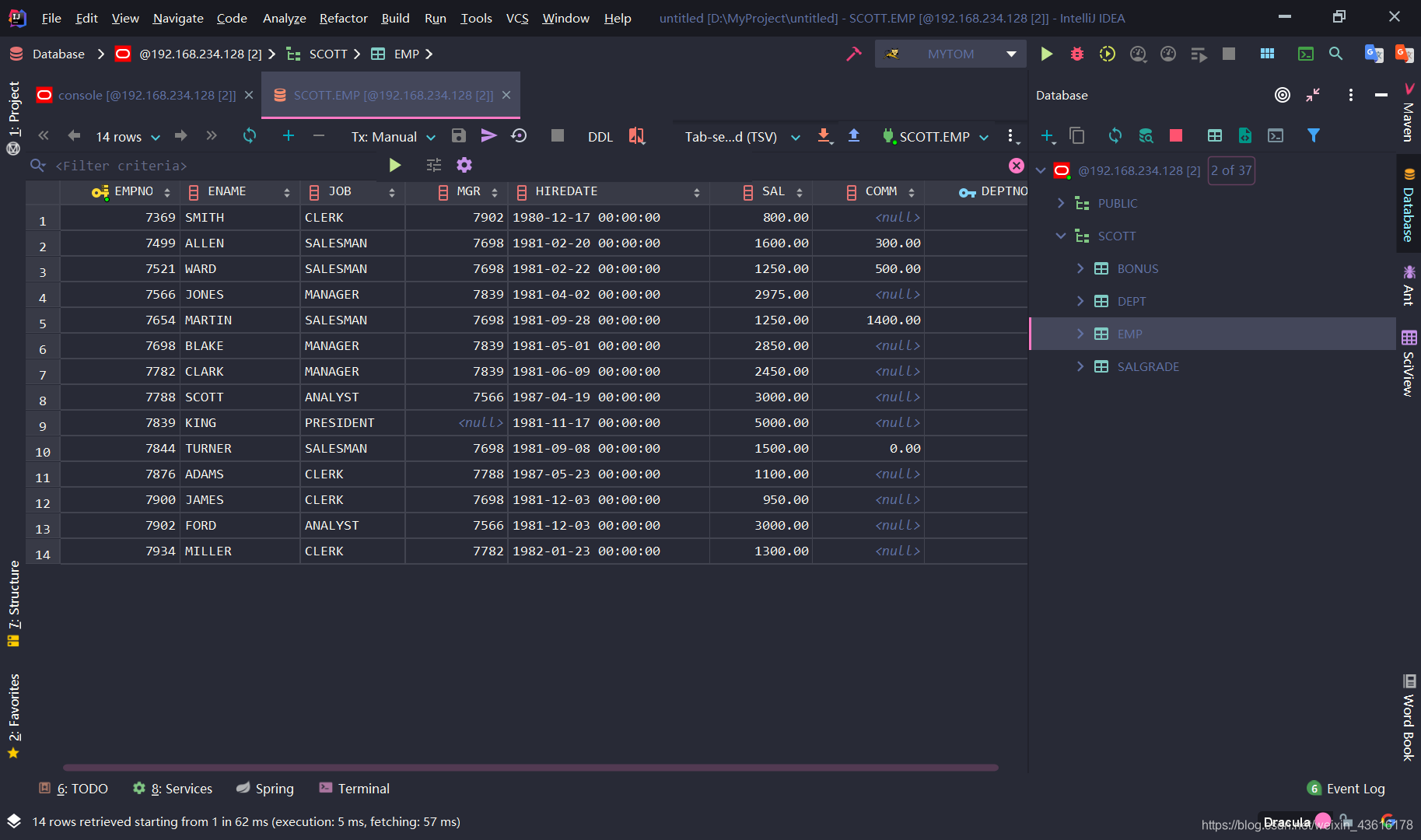The height and width of the screenshot is (840, 1421).
Task: Open the Spring tool window
Action: coord(265,789)
